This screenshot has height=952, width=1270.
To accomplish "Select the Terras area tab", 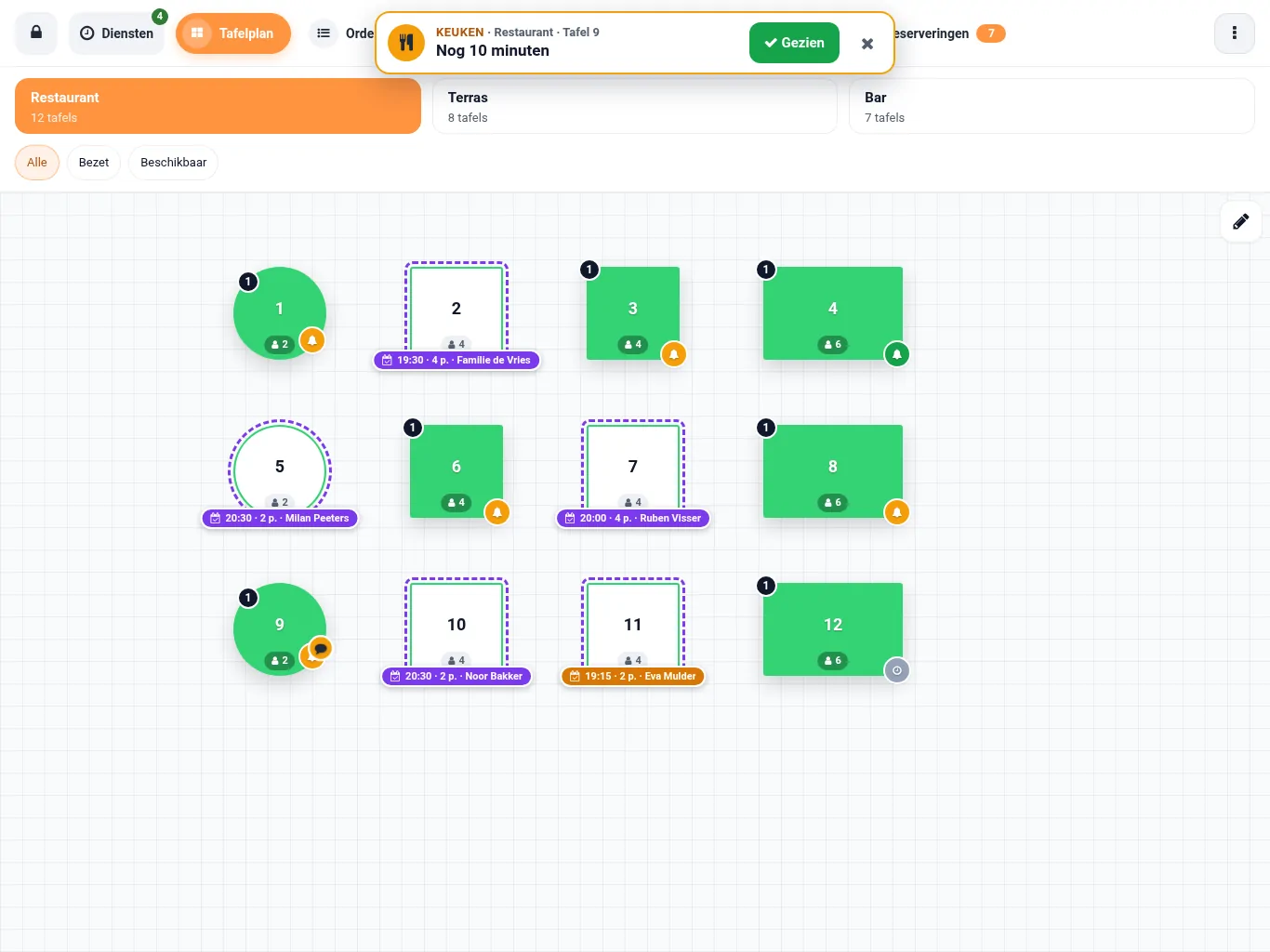I will point(635,106).
